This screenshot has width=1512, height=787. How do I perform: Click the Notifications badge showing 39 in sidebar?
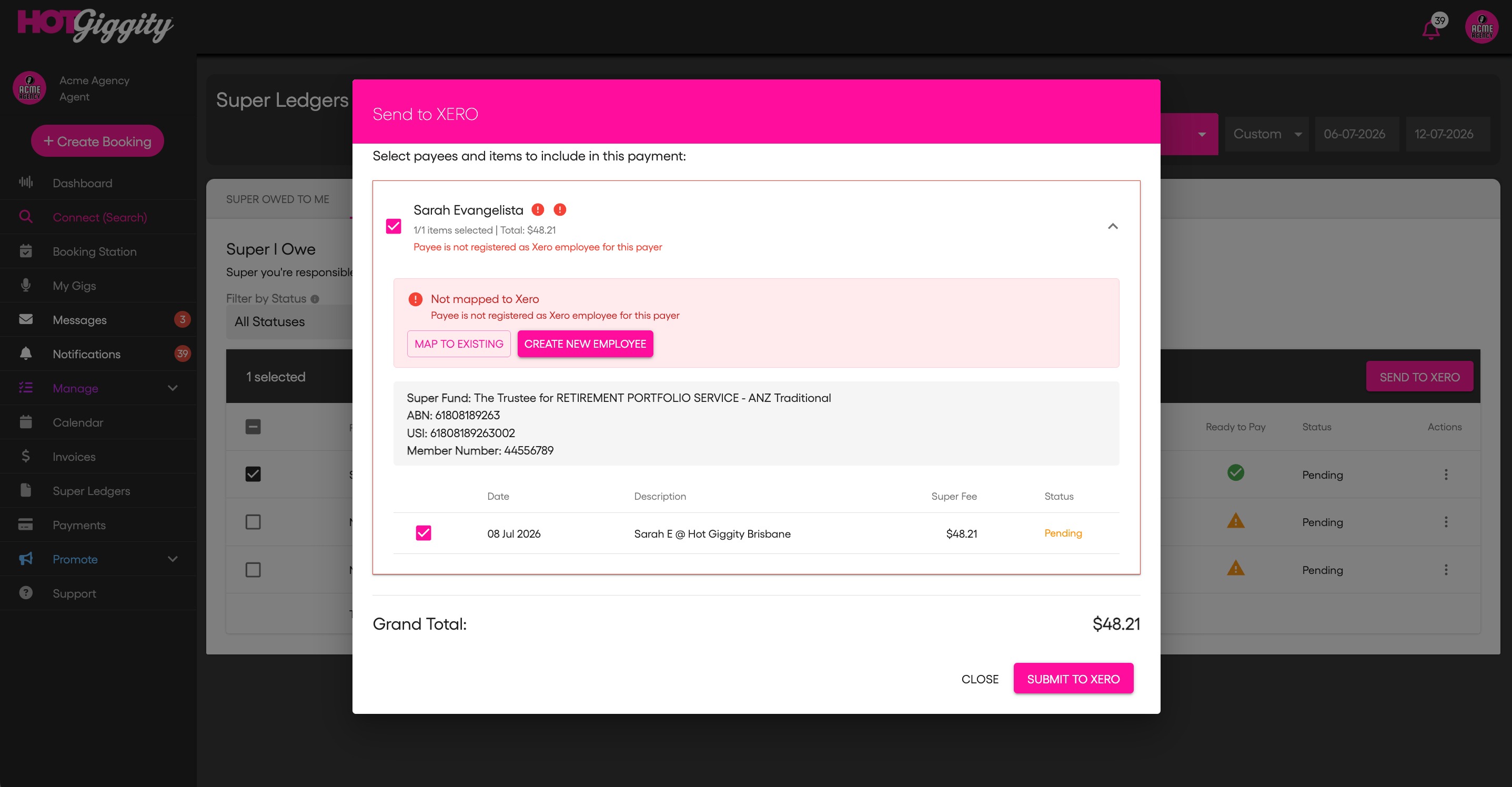pyautogui.click(x=183, y=354)
